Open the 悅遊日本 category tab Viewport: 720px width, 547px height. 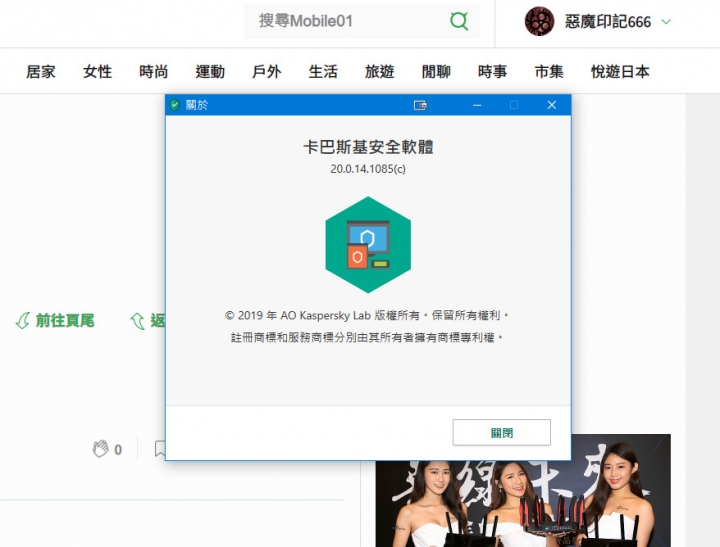tap(620, 72)
